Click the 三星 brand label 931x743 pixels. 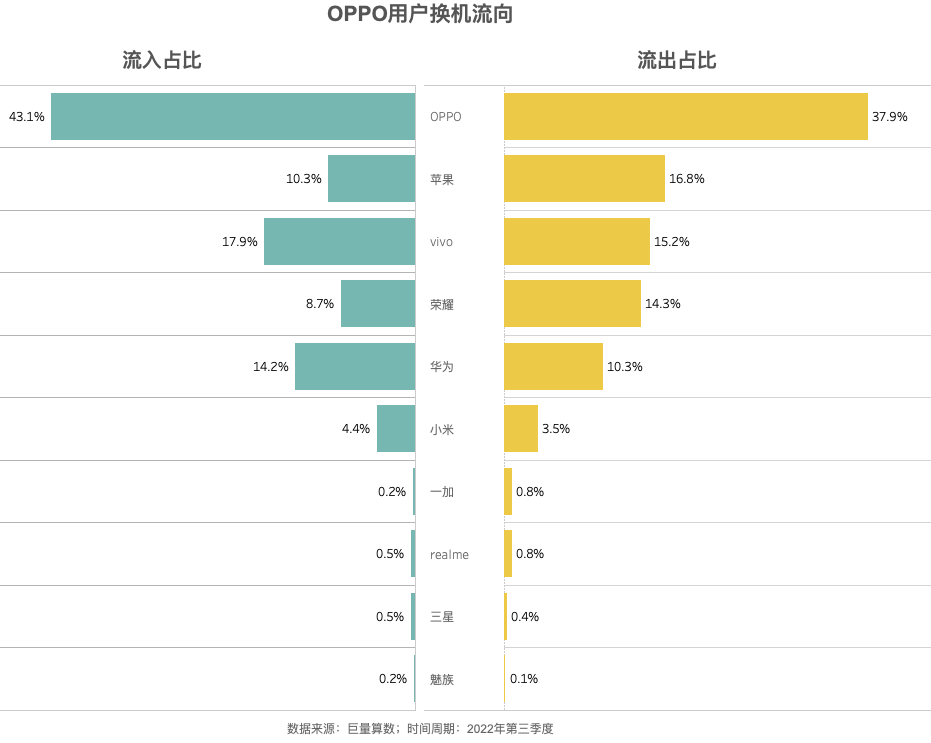[442, 617]
